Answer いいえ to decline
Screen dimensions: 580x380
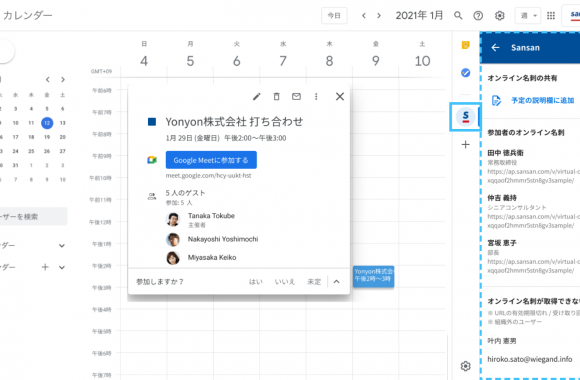click(x=285, y=282)
